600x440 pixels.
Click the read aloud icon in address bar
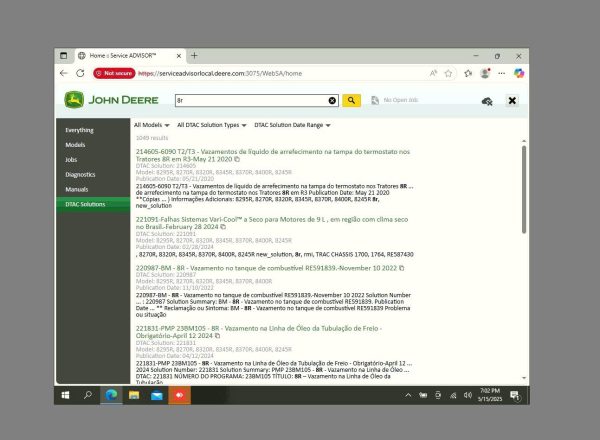pyautogui.click(x=433, y=73)
